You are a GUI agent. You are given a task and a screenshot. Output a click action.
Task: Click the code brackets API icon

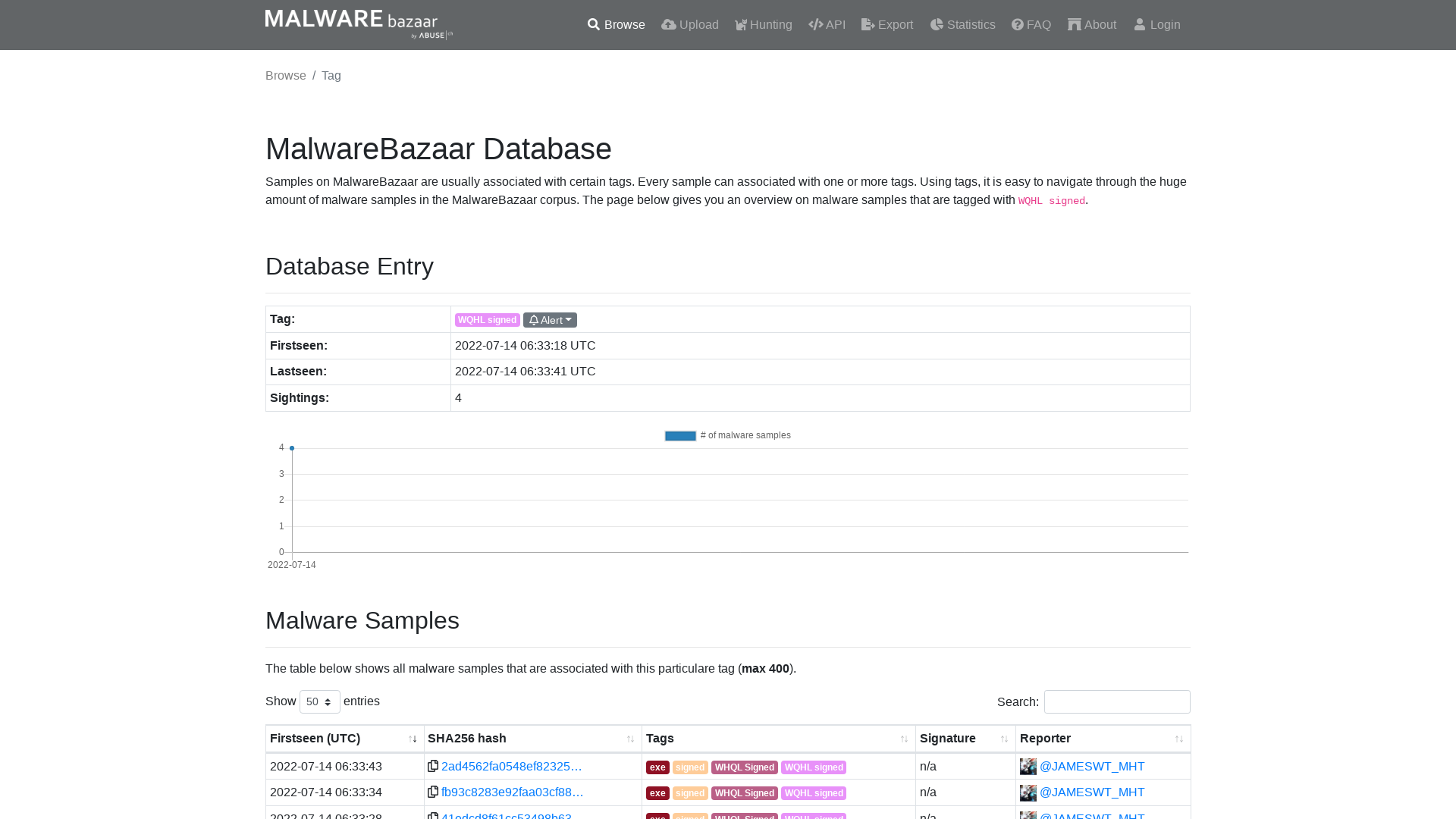click(x=817, y=24)
